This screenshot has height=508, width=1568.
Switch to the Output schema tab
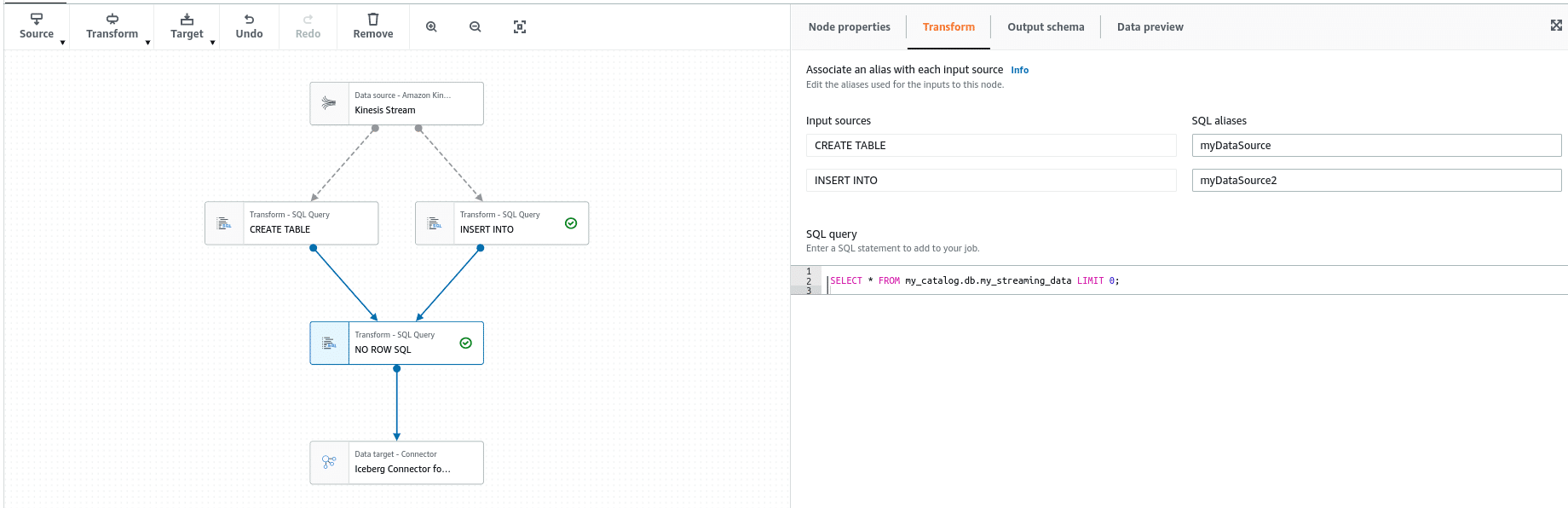[x=1046, y=27]
